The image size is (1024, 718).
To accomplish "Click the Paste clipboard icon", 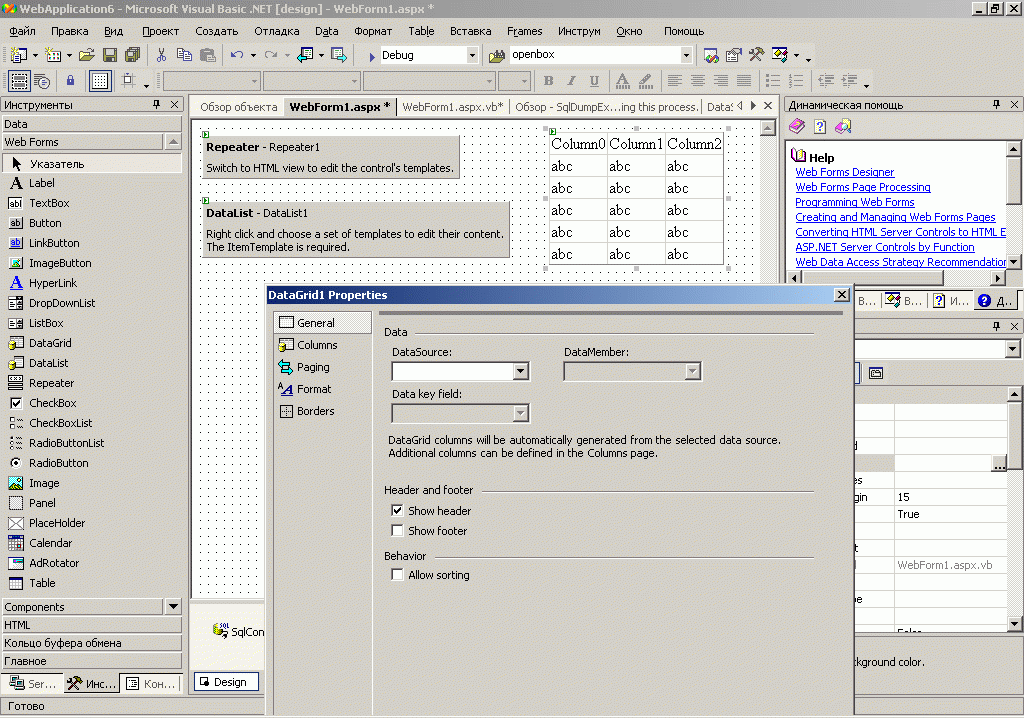I will (208, 55).
